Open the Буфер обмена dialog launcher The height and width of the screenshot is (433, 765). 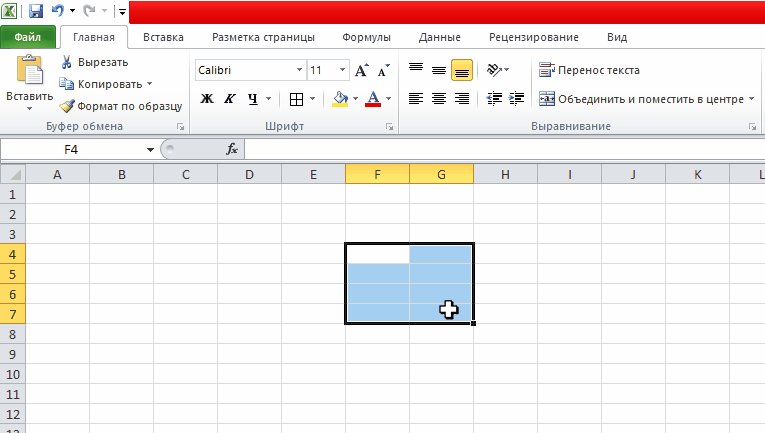click(x=181, y=127)
